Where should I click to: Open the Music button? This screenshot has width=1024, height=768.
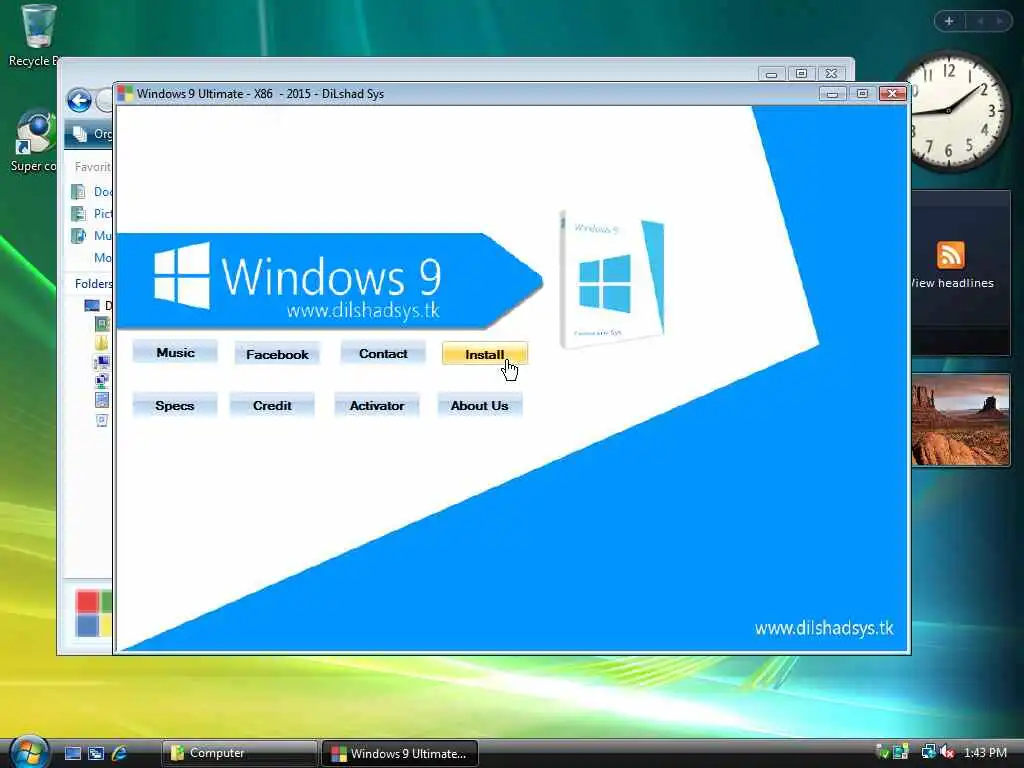[x=175, y=353]
